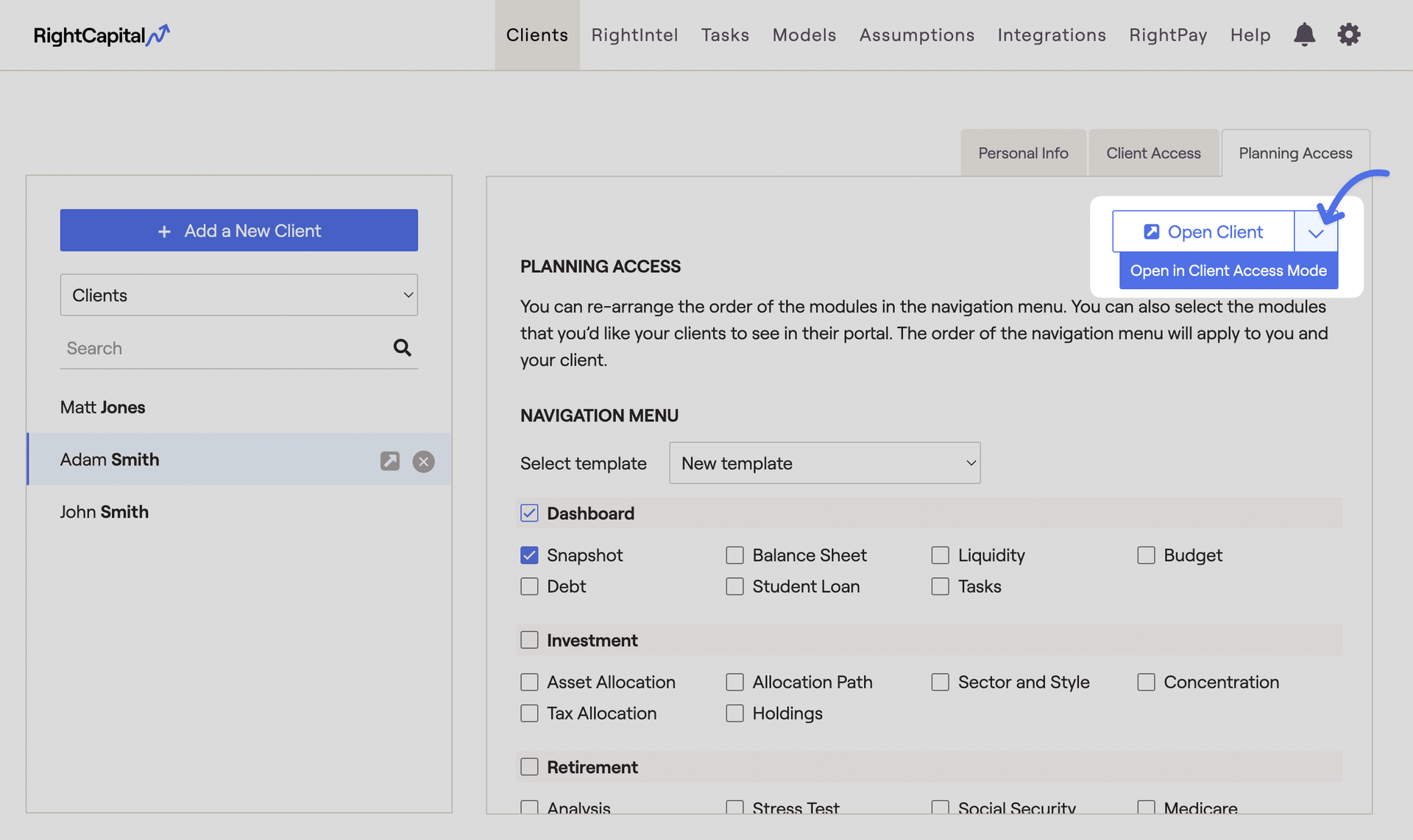Screen dimensions: 1413x840
Task: Go to Clients in top navigation
Action: (536, 35)
